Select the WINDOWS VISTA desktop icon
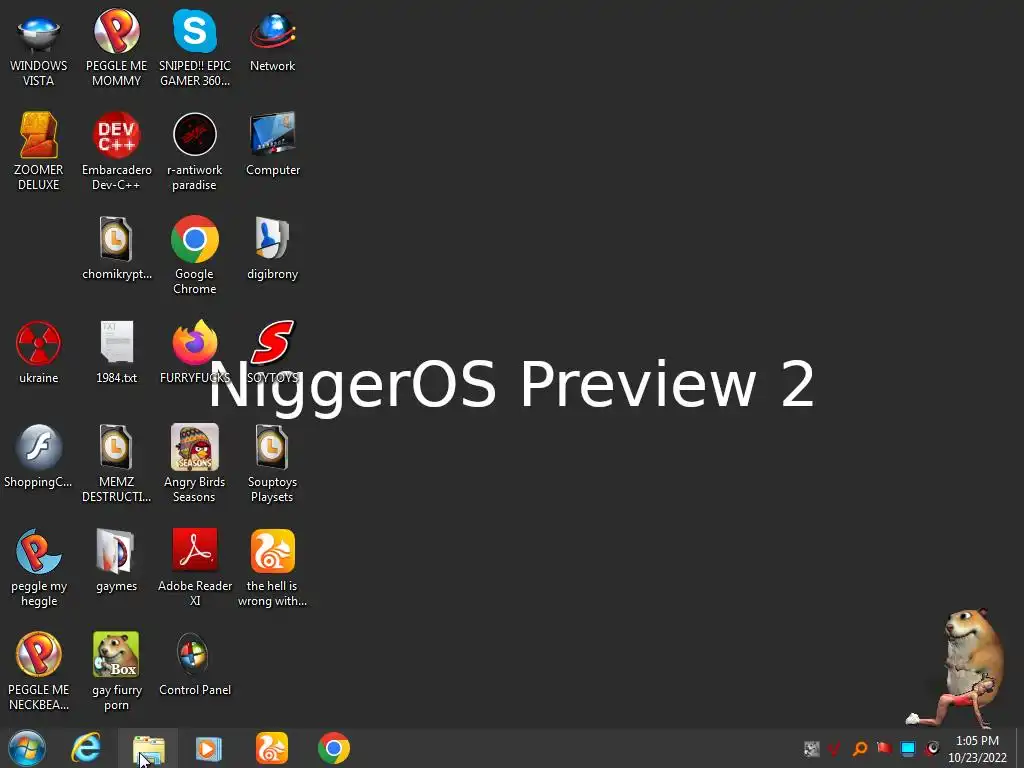Screen dimensions: 1024x768 click(39, 48)
